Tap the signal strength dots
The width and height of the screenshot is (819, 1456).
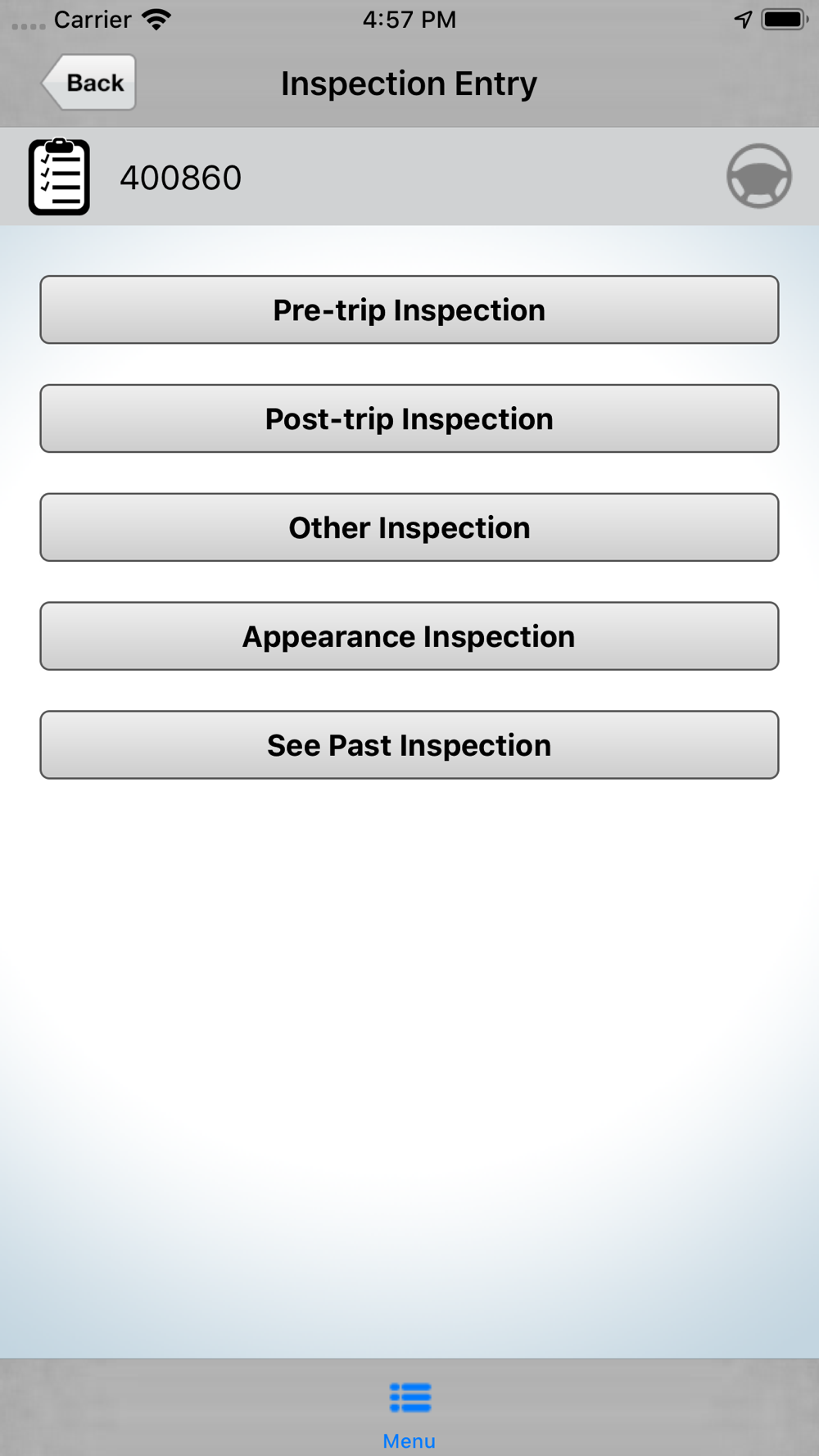point(29,26)
